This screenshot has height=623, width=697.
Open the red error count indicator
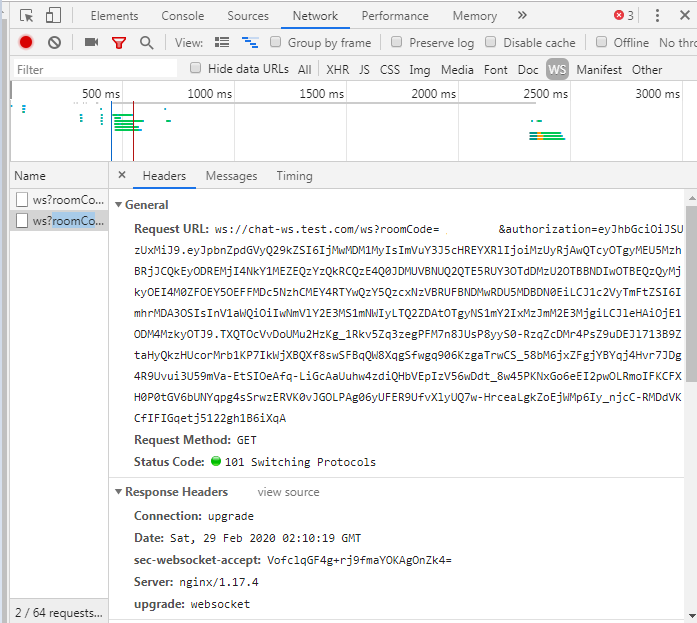(x=624, y=16)
